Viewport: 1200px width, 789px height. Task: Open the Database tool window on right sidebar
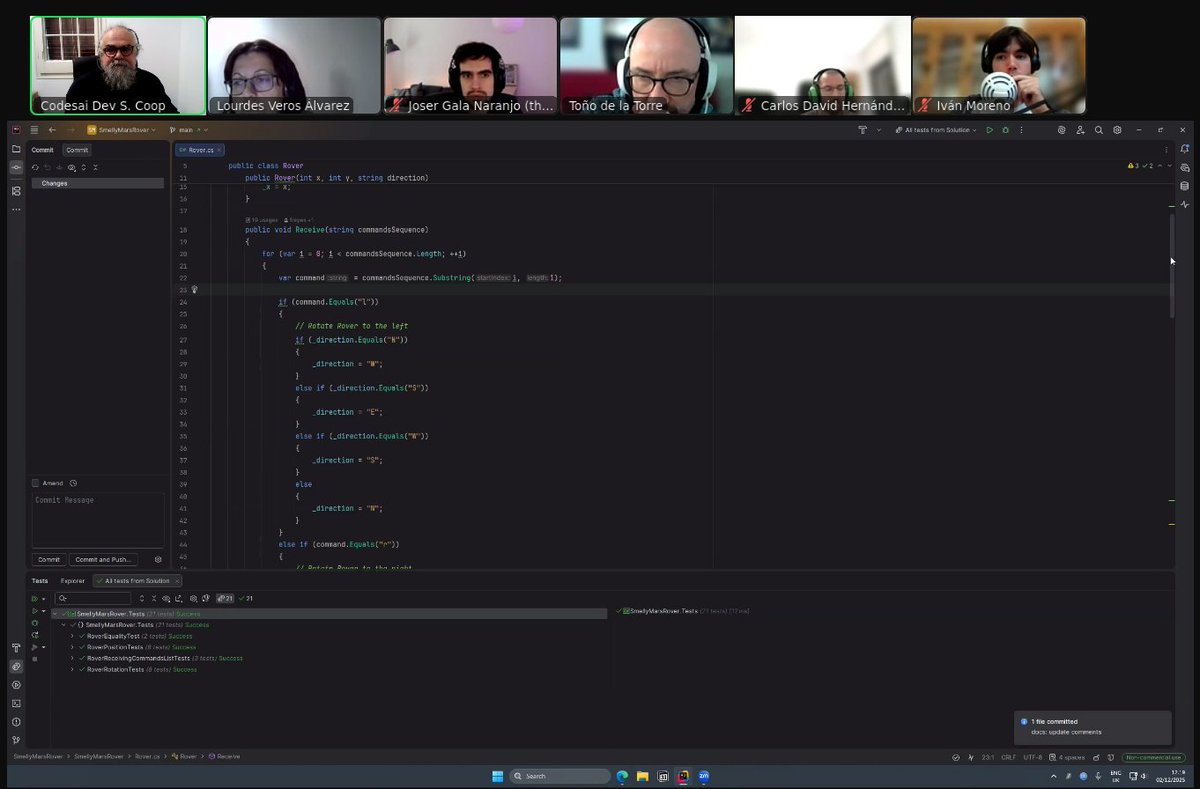[x=1184, y=185]
